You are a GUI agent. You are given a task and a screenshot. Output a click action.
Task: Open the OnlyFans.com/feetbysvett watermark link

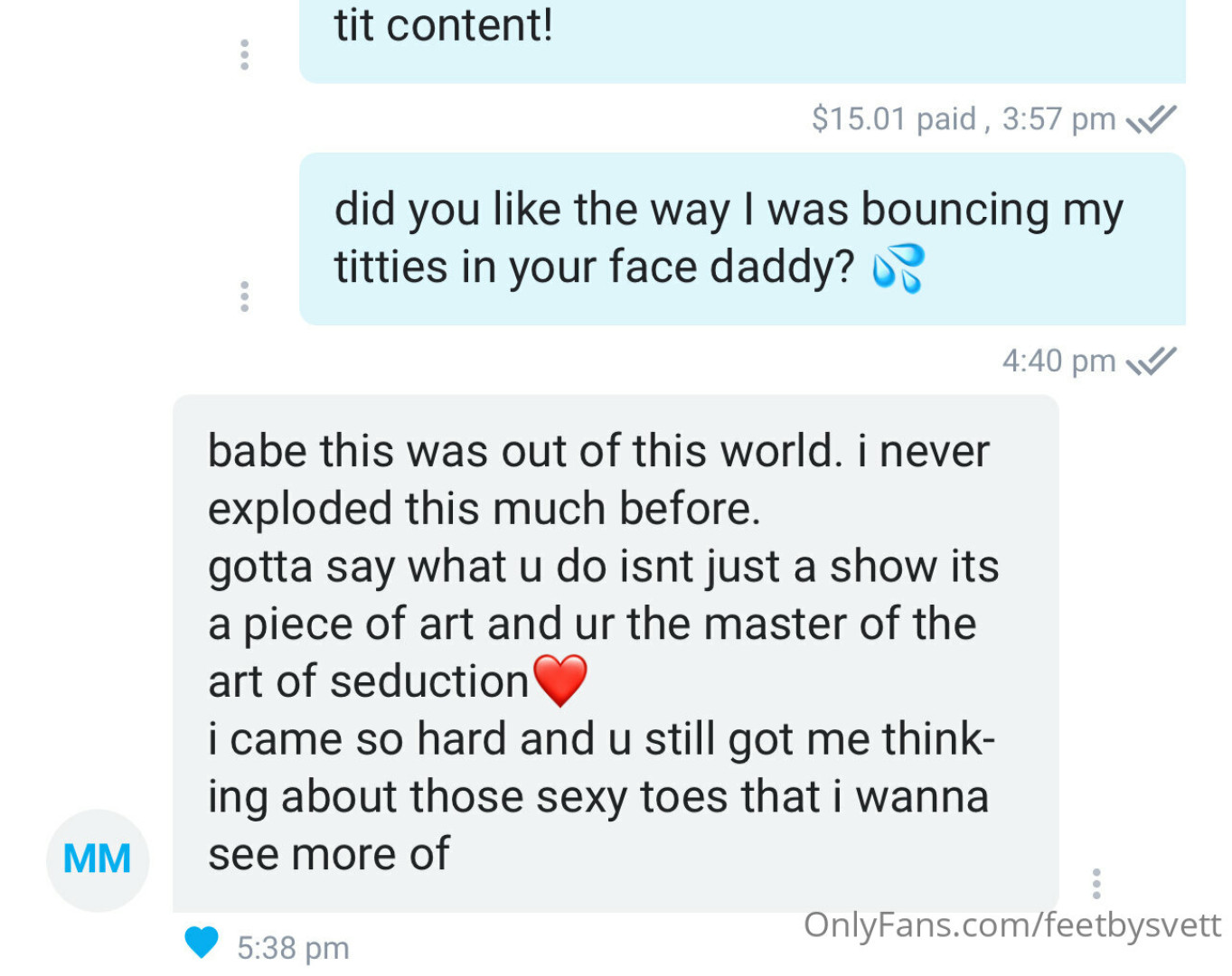tap(1011, 924)
